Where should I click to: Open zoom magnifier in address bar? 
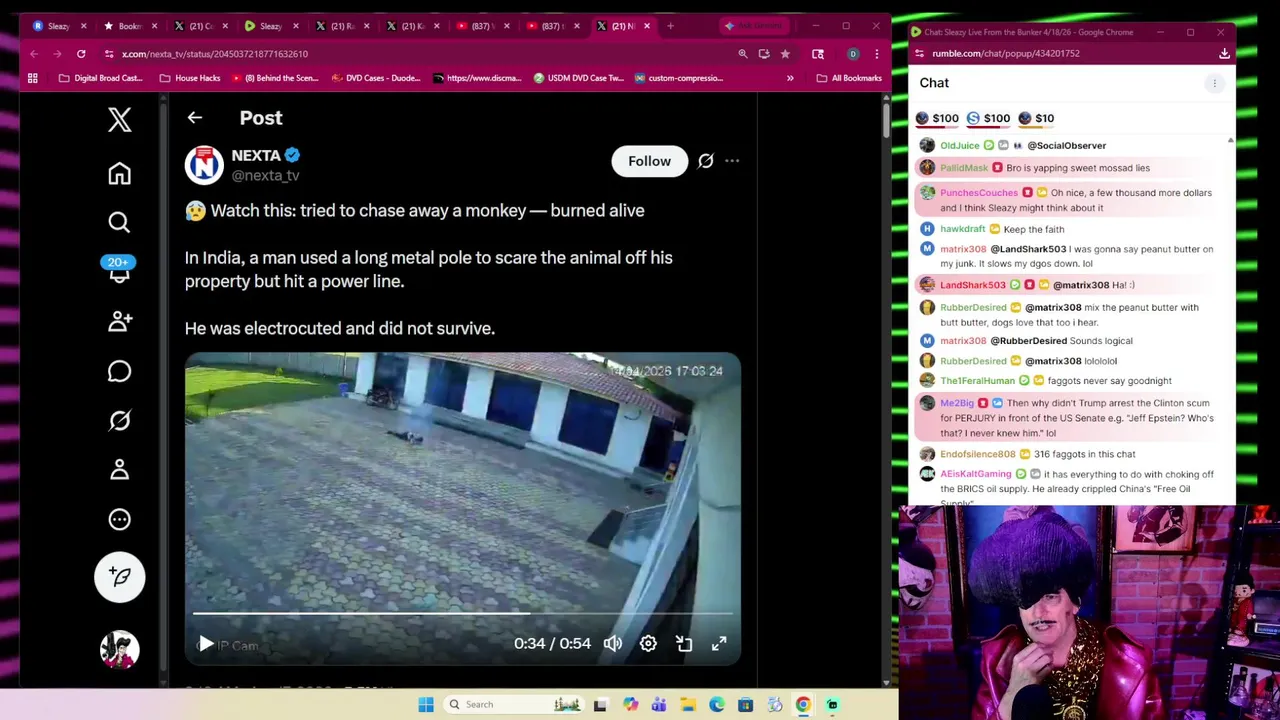tap(742, 54)
